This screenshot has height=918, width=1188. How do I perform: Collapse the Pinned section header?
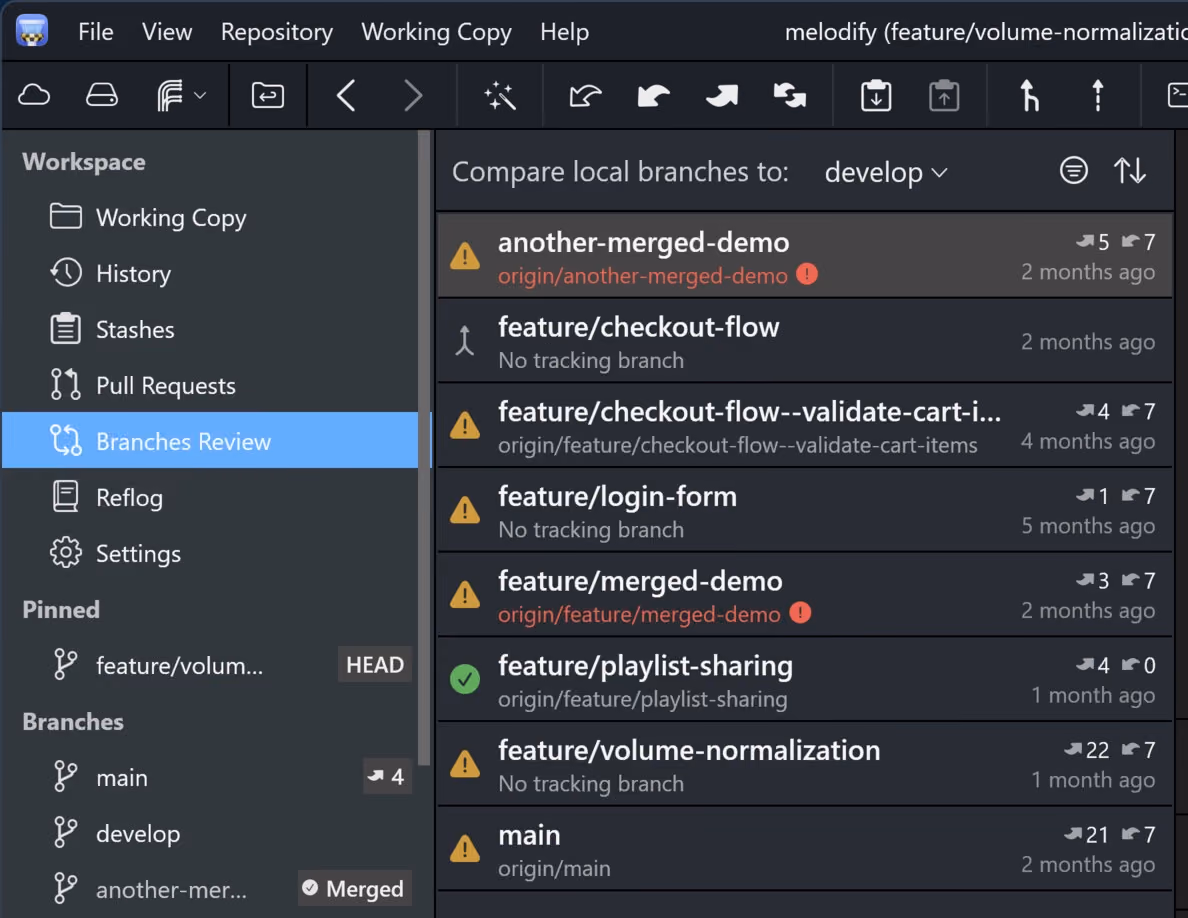click(x=61, y=610)
